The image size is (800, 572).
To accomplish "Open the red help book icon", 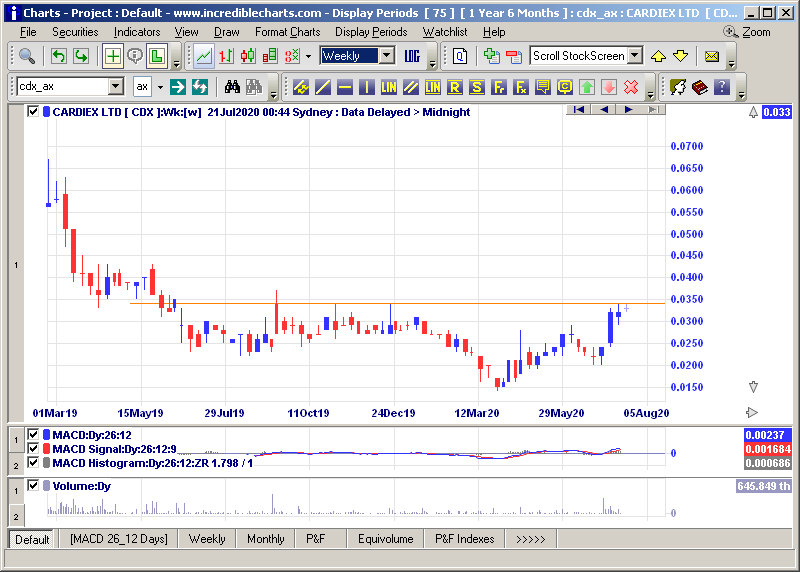I will coord(699,87).
